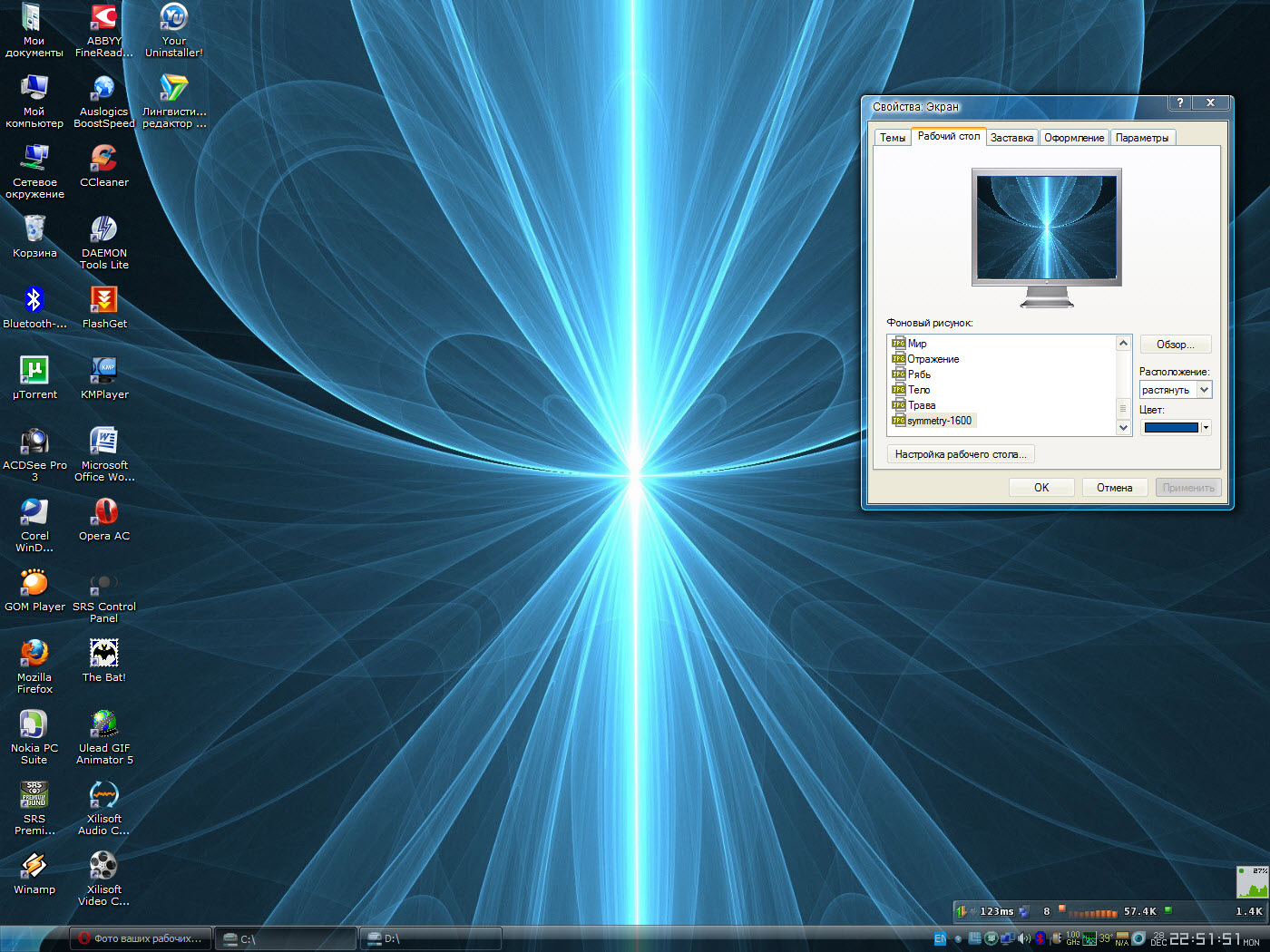Switch to the C:\ taskbar window

point(286,938)
